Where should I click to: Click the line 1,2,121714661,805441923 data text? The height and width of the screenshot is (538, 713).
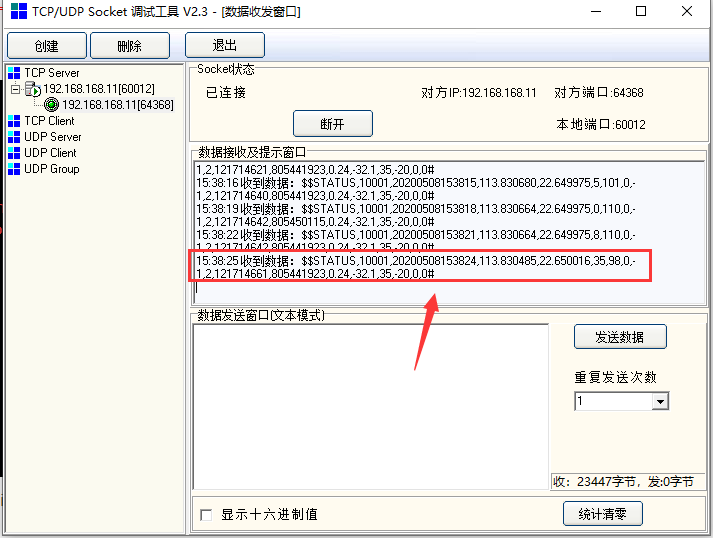315,274
